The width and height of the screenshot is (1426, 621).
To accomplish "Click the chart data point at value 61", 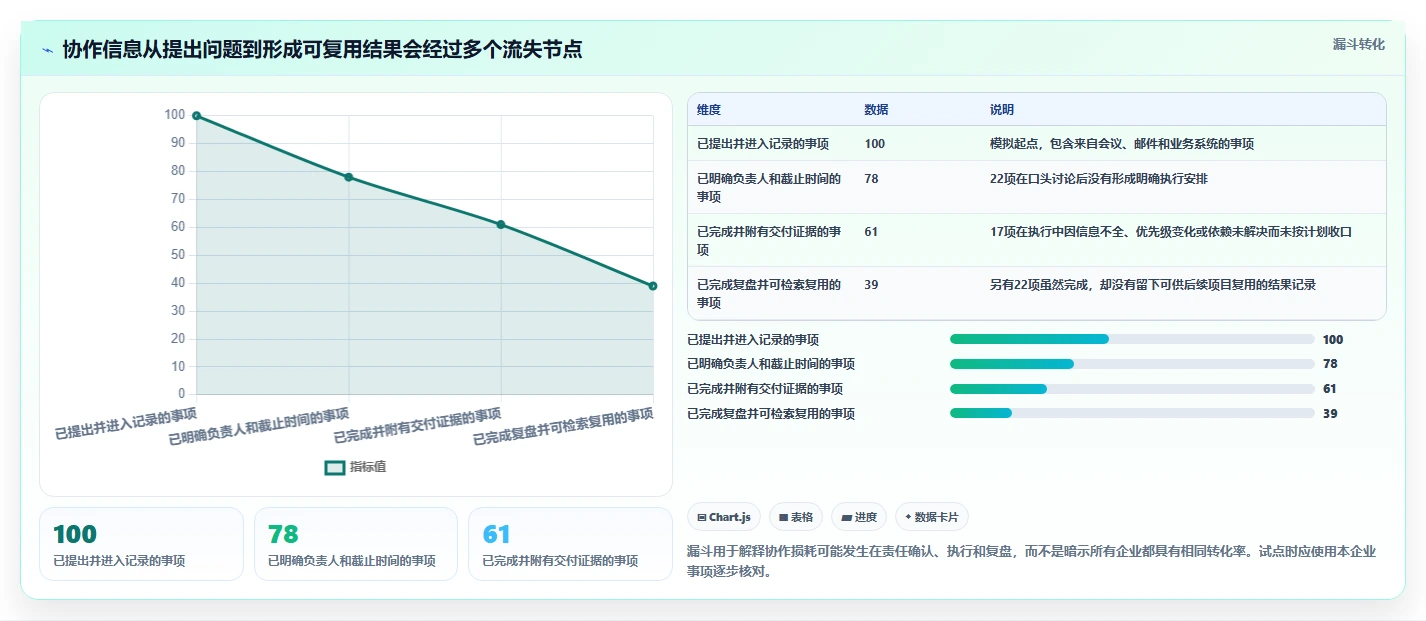I will 501,224.
